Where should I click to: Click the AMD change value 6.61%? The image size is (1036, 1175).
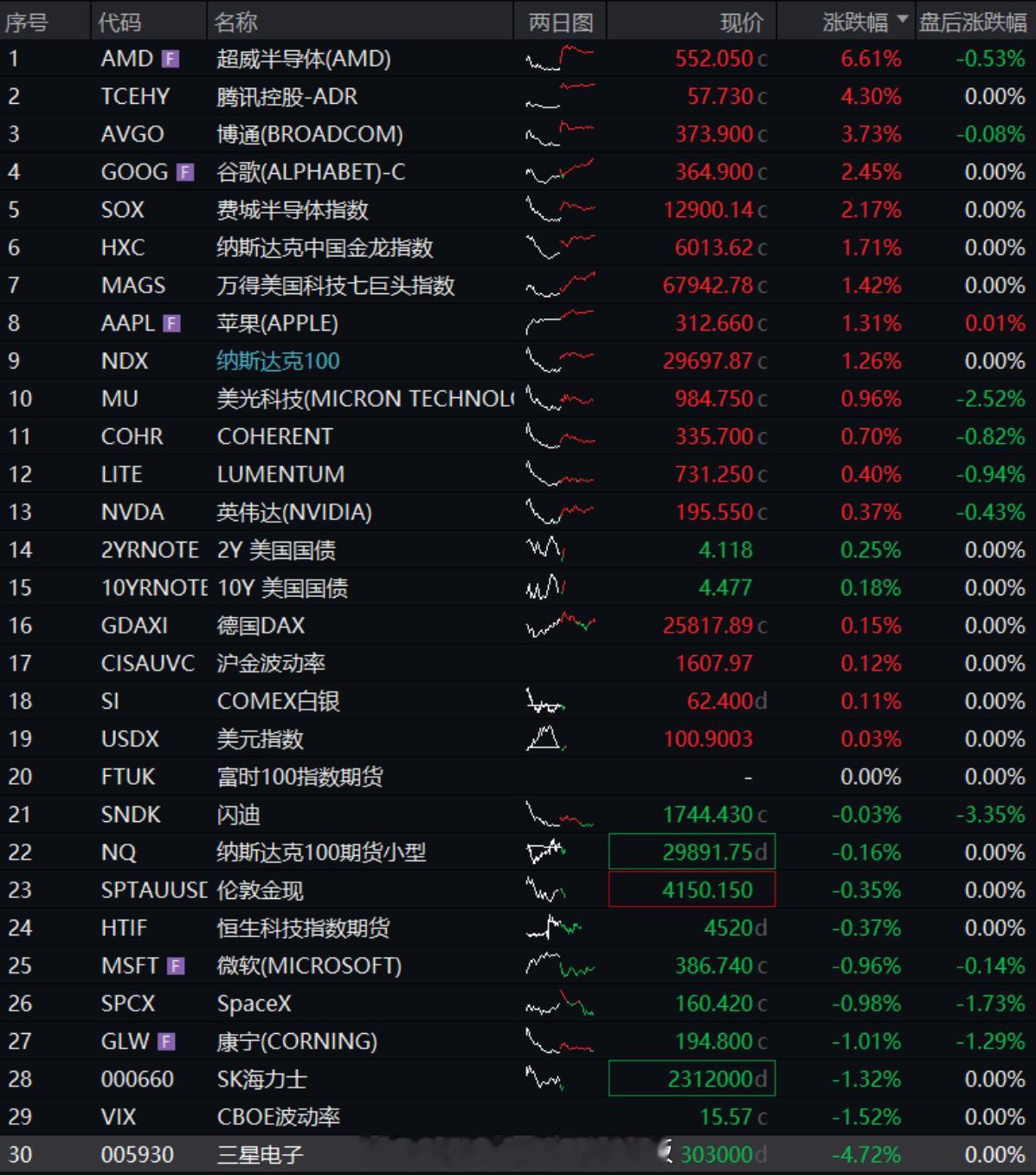point(871,59)
